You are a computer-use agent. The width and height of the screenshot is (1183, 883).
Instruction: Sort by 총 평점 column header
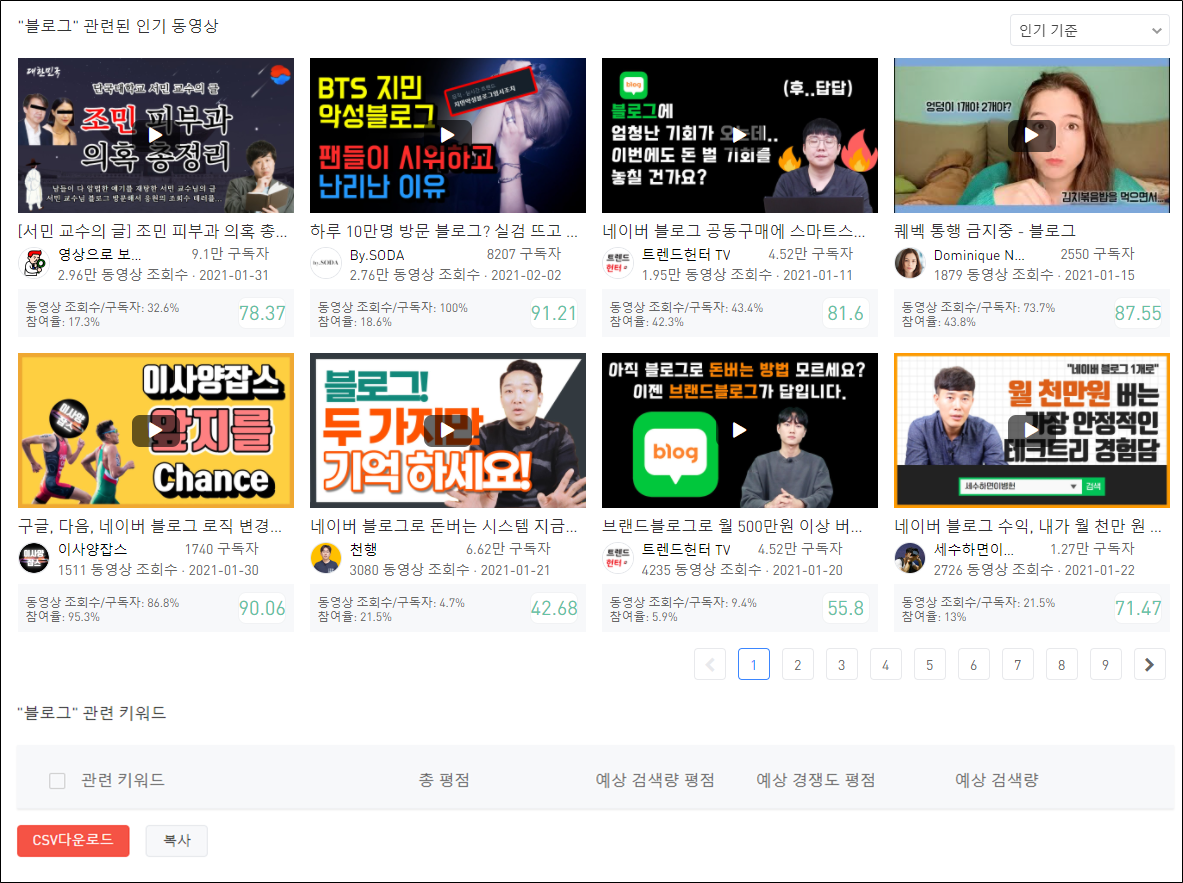click(444, 780)
